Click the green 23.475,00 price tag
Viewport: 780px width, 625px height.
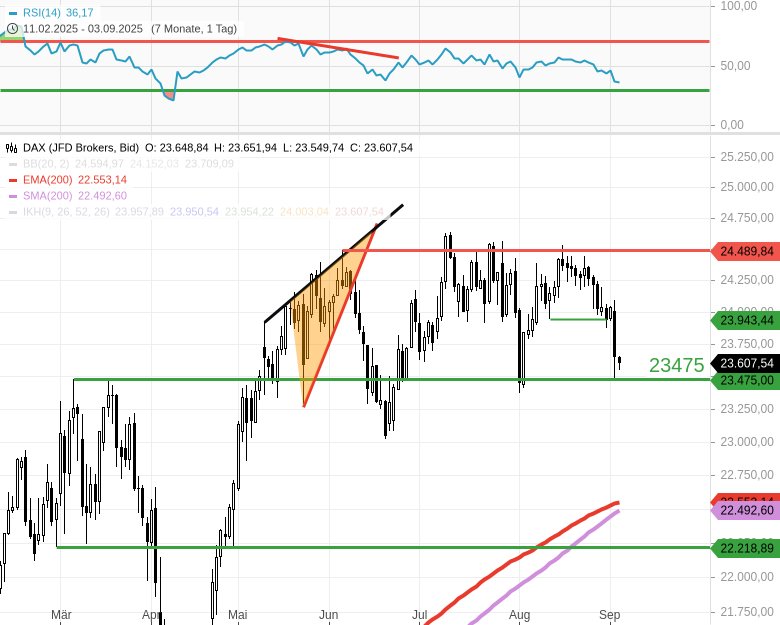tap(745, 380)
